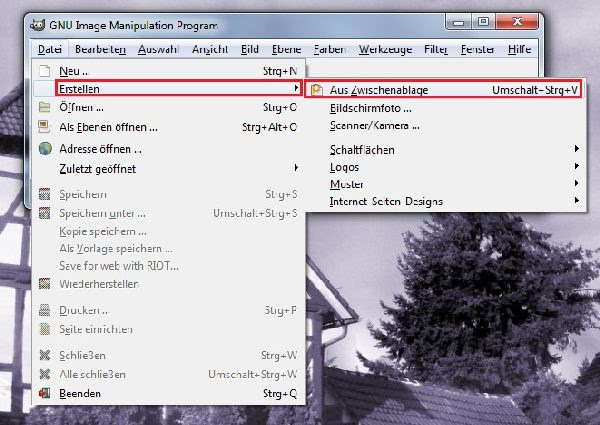
Task: Click the printer icon beside Drucken
Action: [x=44, y=310]
